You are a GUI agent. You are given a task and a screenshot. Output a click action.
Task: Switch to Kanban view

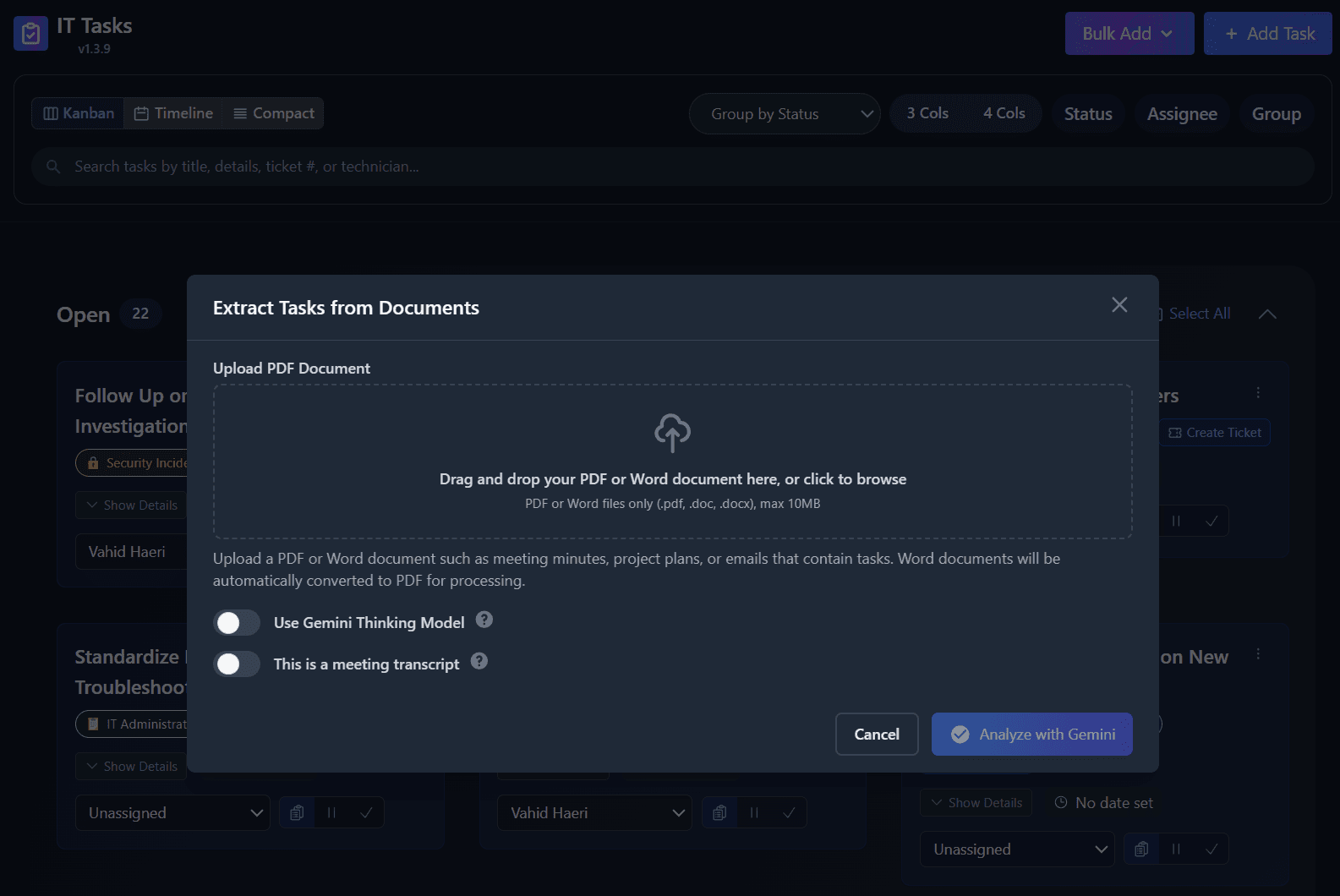click(79, 113)
